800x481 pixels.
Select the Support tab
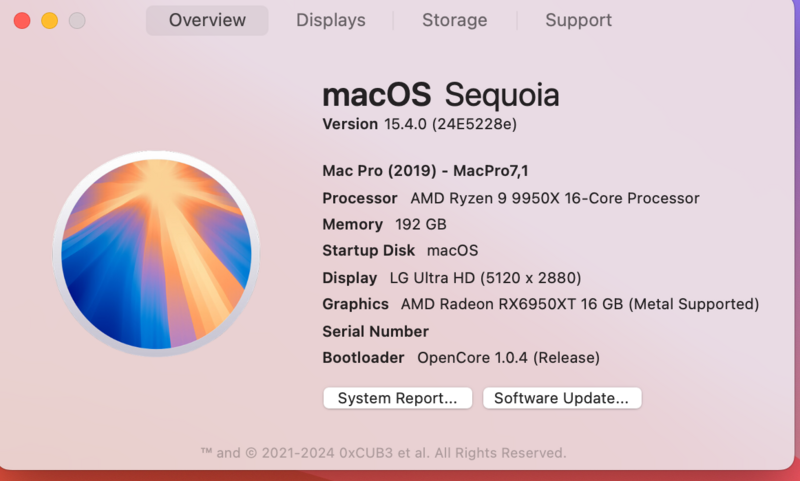578,20
